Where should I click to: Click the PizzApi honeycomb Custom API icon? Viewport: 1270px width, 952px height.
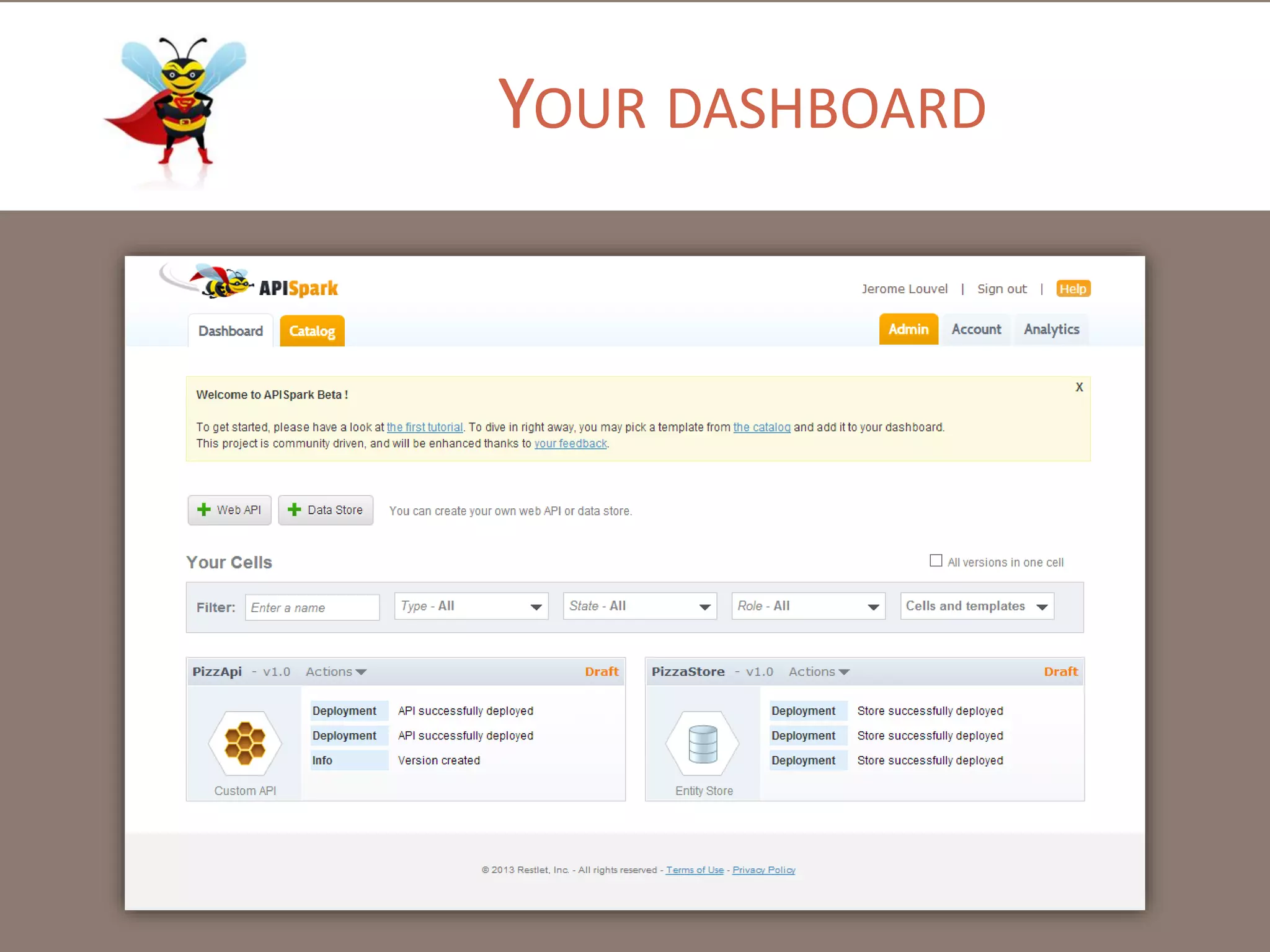click(x=245, y=743)
